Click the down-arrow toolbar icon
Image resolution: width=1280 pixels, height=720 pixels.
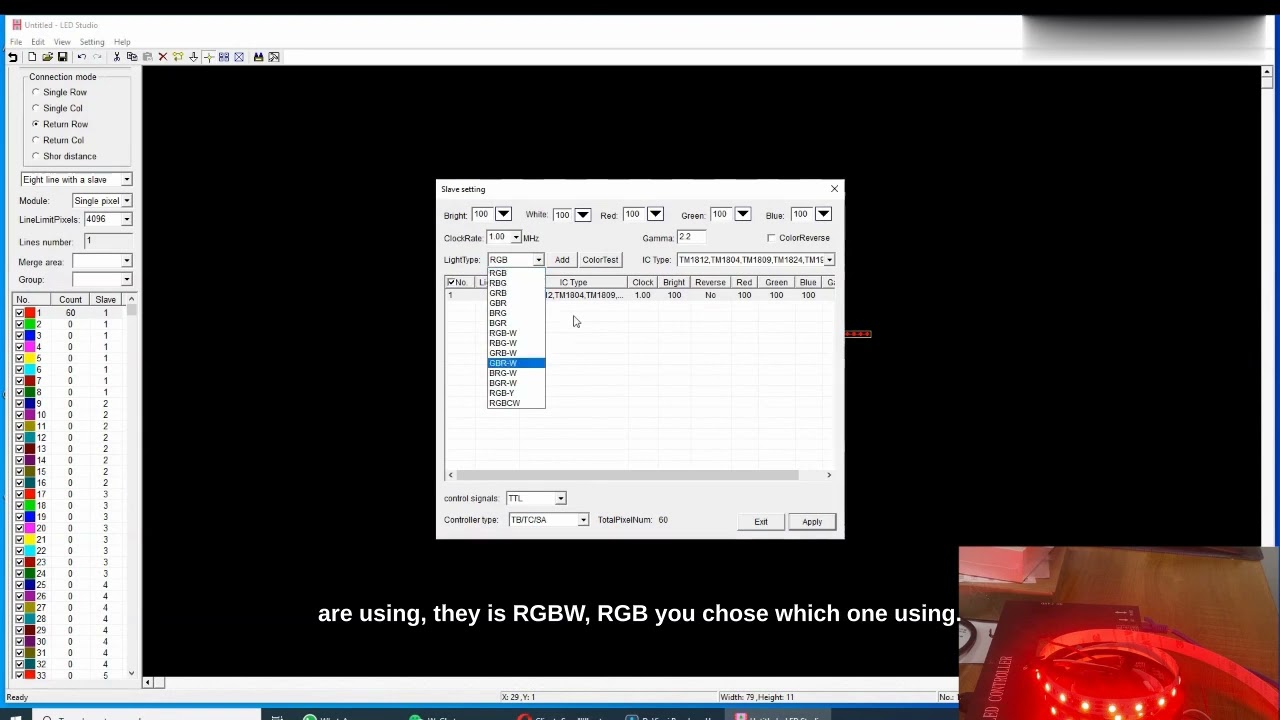click(194, 57)
